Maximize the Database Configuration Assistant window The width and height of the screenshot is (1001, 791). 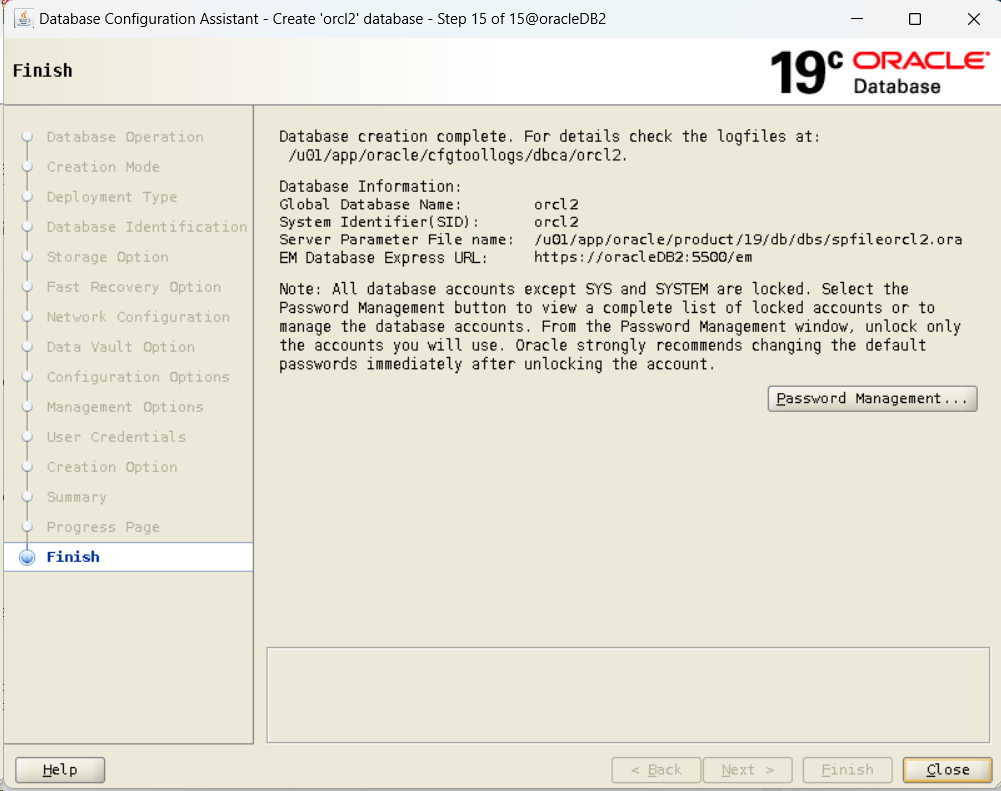tap(915, 19)
